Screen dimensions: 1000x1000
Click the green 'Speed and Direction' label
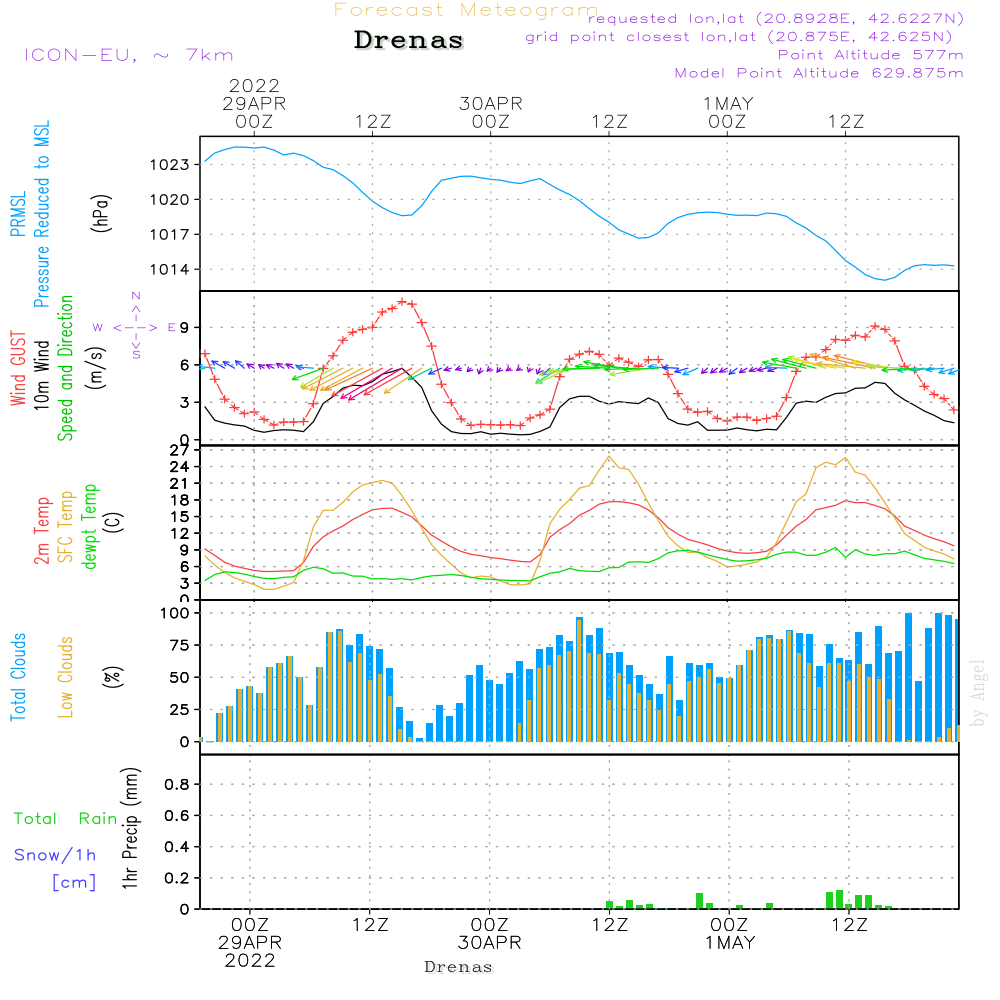[65, 368]
